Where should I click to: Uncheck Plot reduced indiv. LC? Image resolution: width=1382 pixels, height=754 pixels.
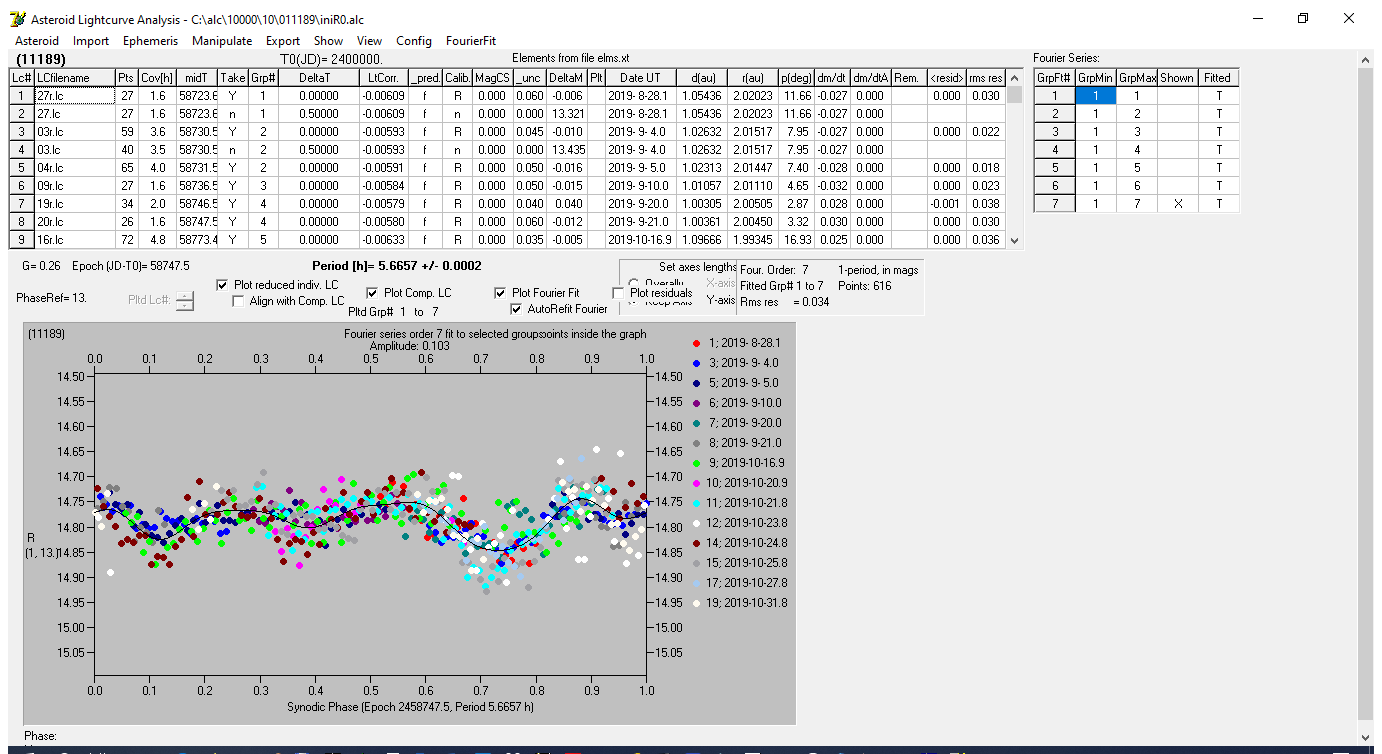(x=222, y=285)
